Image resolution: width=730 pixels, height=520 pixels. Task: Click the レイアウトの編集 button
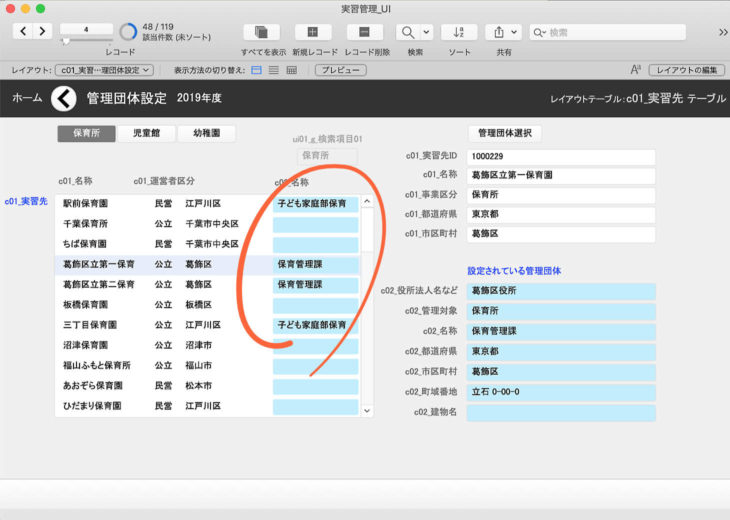pyautogui.click(x=686, y=70)
